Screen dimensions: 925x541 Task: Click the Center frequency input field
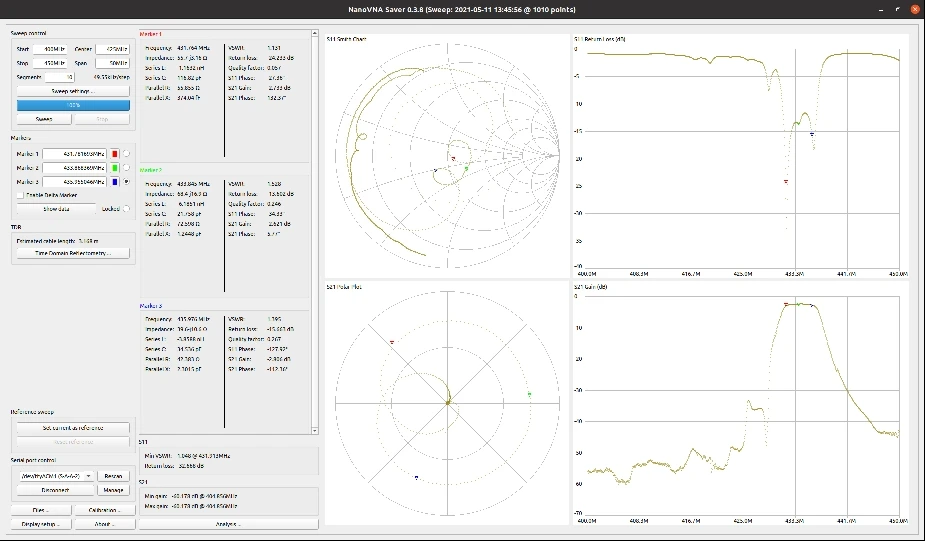[x=113, y=49]
